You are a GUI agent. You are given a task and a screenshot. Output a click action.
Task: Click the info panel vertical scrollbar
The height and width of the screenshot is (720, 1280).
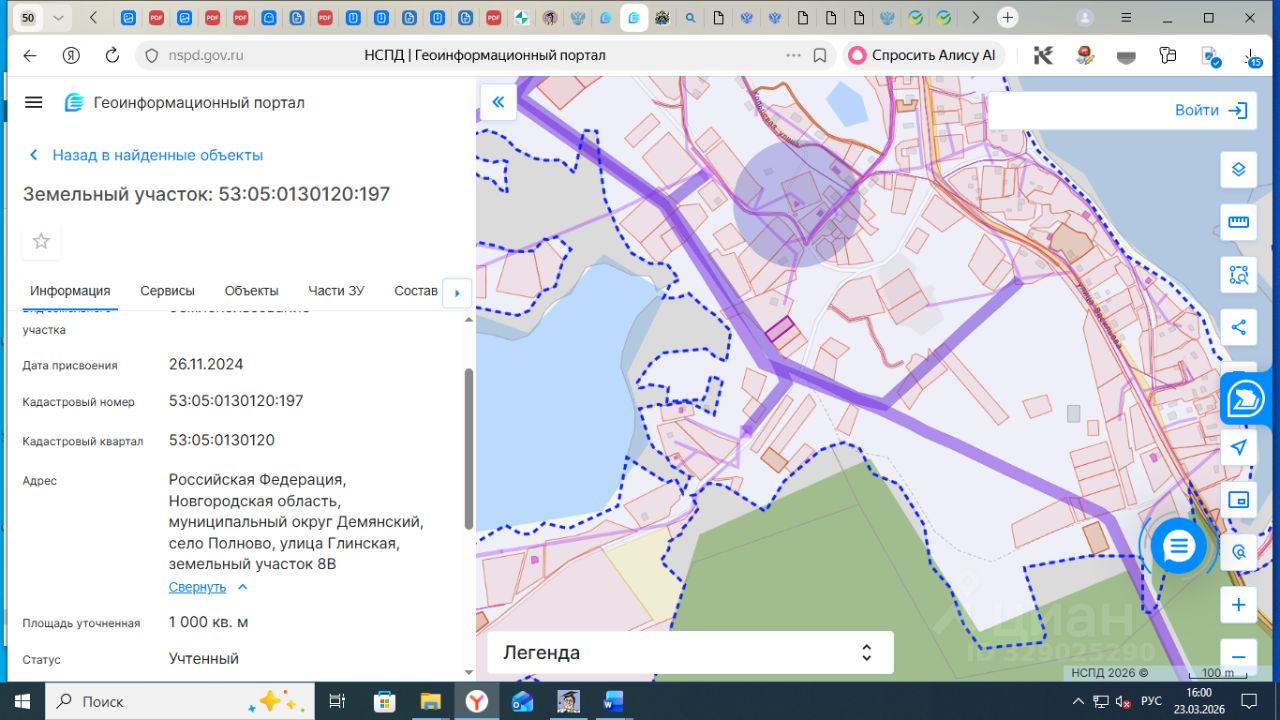click(468, 448)
